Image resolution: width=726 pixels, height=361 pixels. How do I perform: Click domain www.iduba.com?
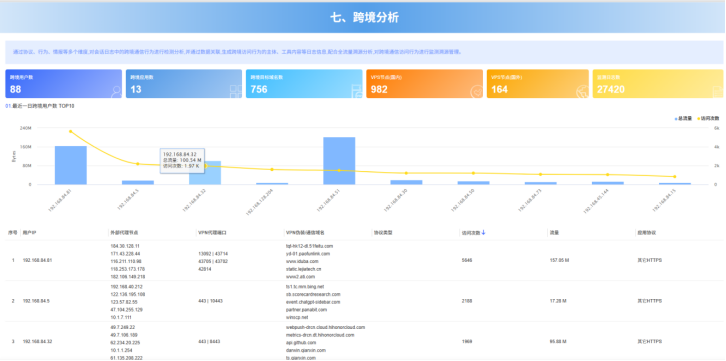(302, 261)
